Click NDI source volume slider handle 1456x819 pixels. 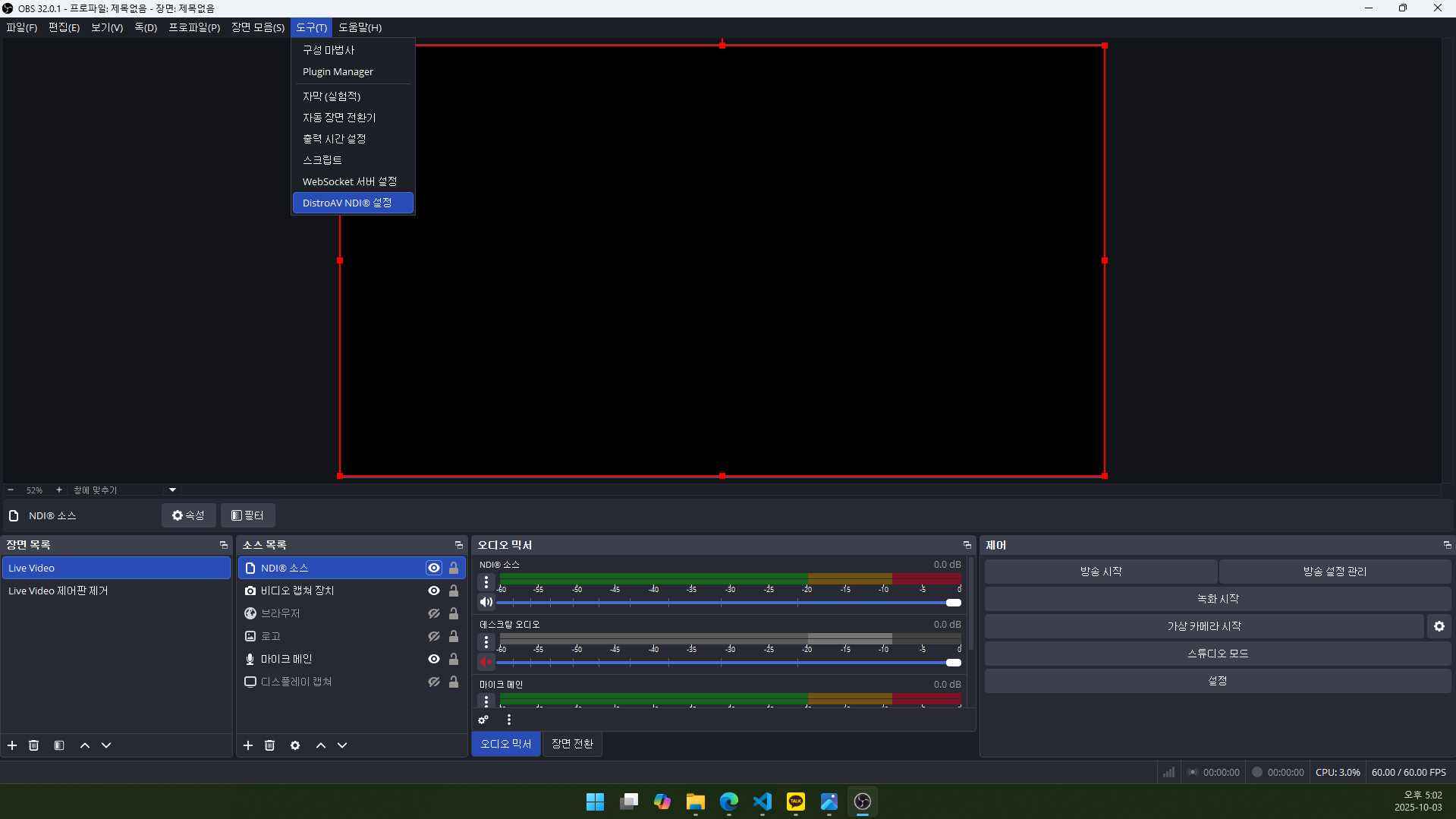click(x=953, y=603)
